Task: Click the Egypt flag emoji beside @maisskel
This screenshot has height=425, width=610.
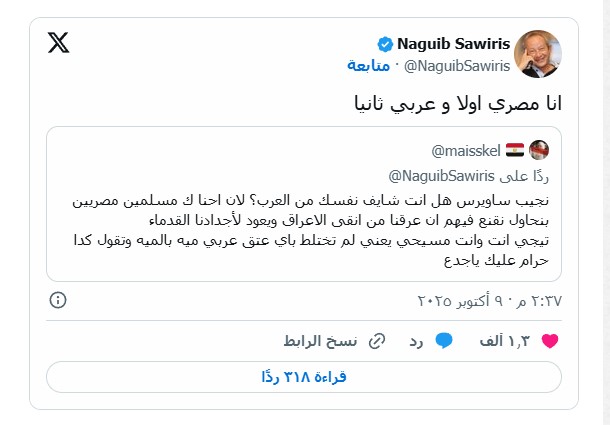Action: [514, 151]
